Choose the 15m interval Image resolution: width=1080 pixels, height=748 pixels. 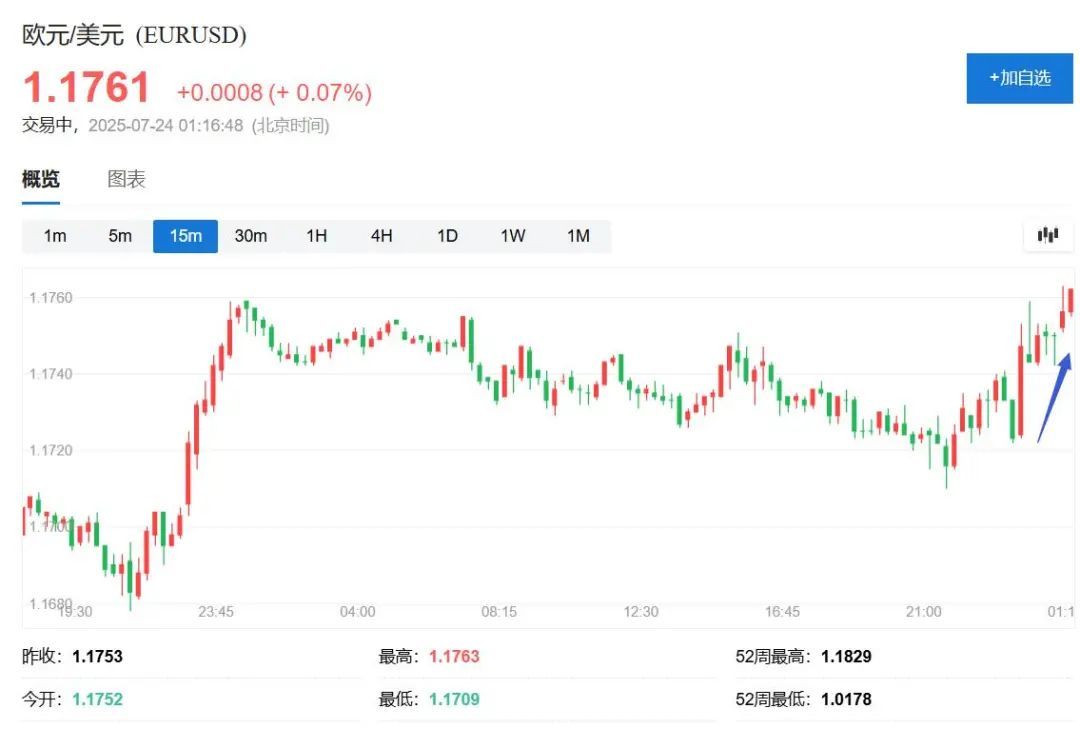pyautogui.click(x=185, y=236)
